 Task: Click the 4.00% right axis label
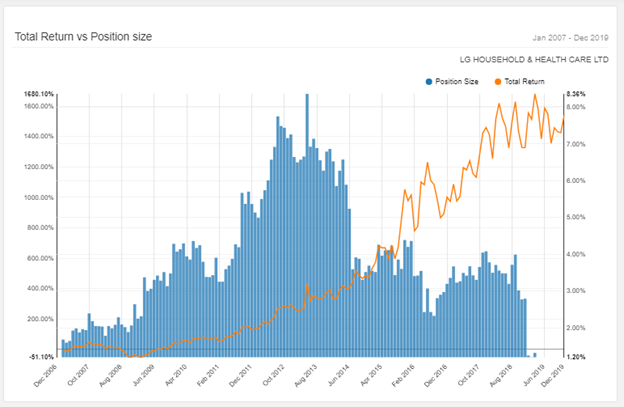[576, 254]
